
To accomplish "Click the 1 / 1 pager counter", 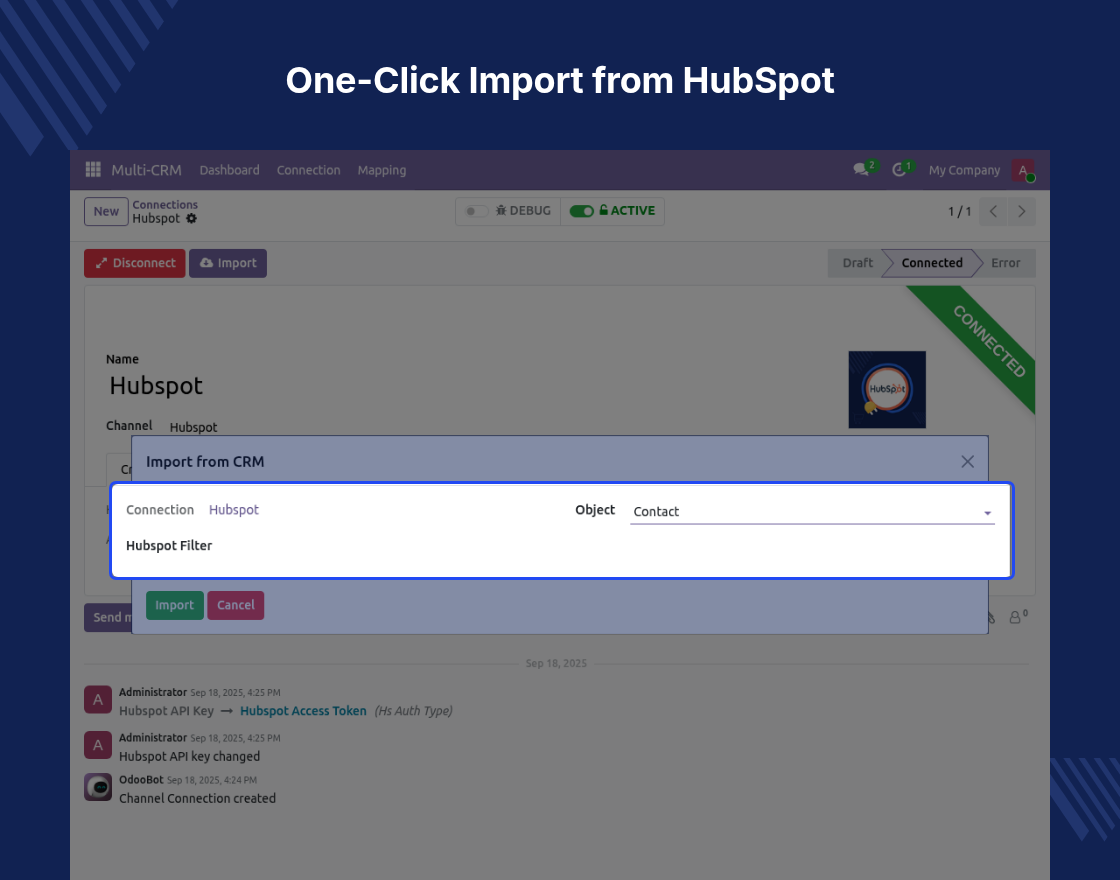I will 959,211.
